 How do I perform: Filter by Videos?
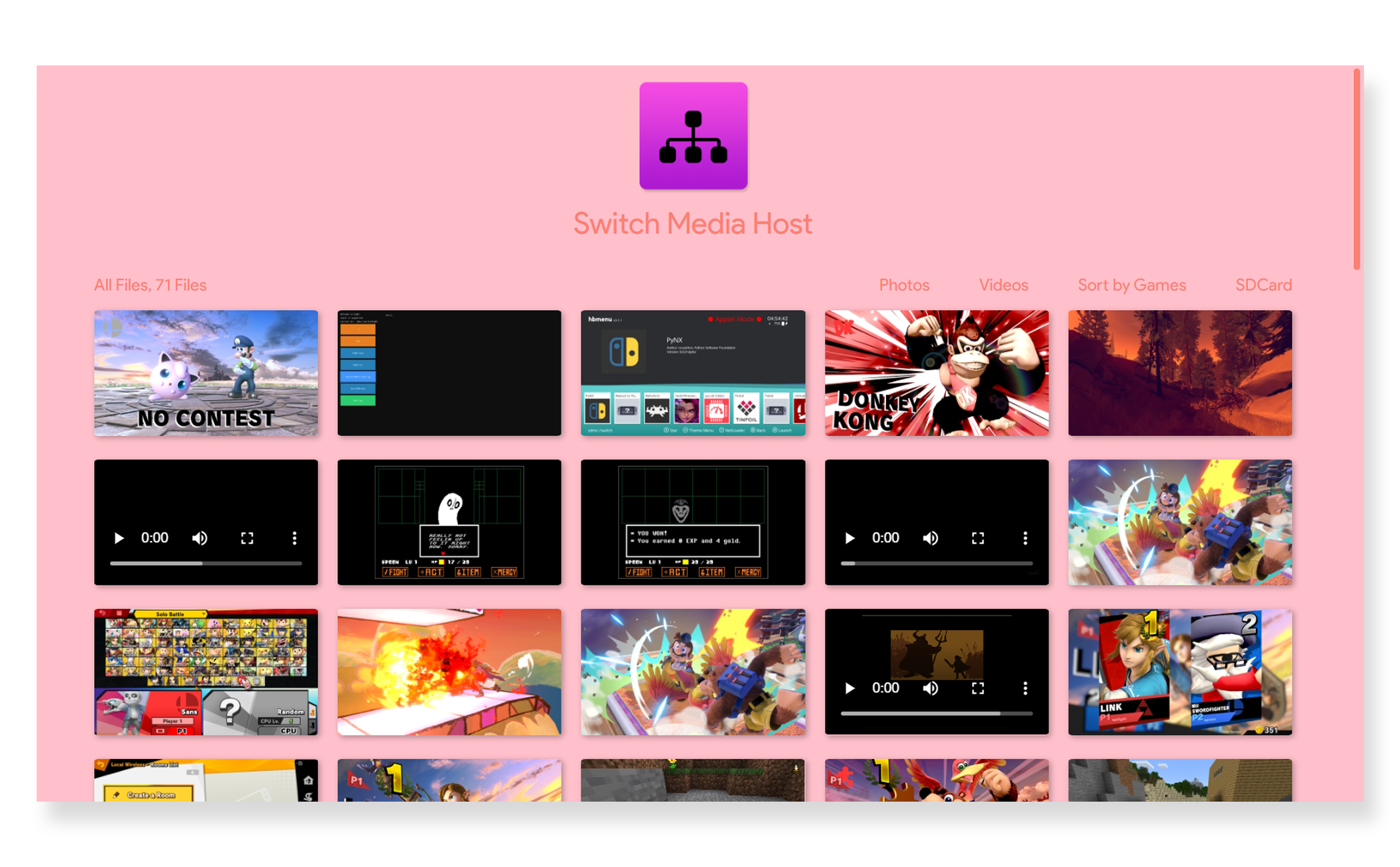click(1003, 285)
